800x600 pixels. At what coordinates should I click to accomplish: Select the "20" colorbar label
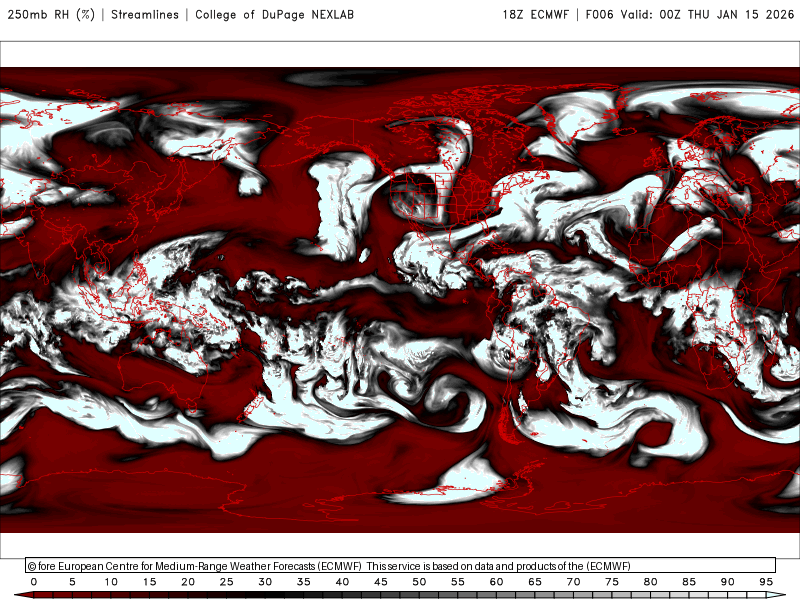pyautogui.click(x=188, y=582)
